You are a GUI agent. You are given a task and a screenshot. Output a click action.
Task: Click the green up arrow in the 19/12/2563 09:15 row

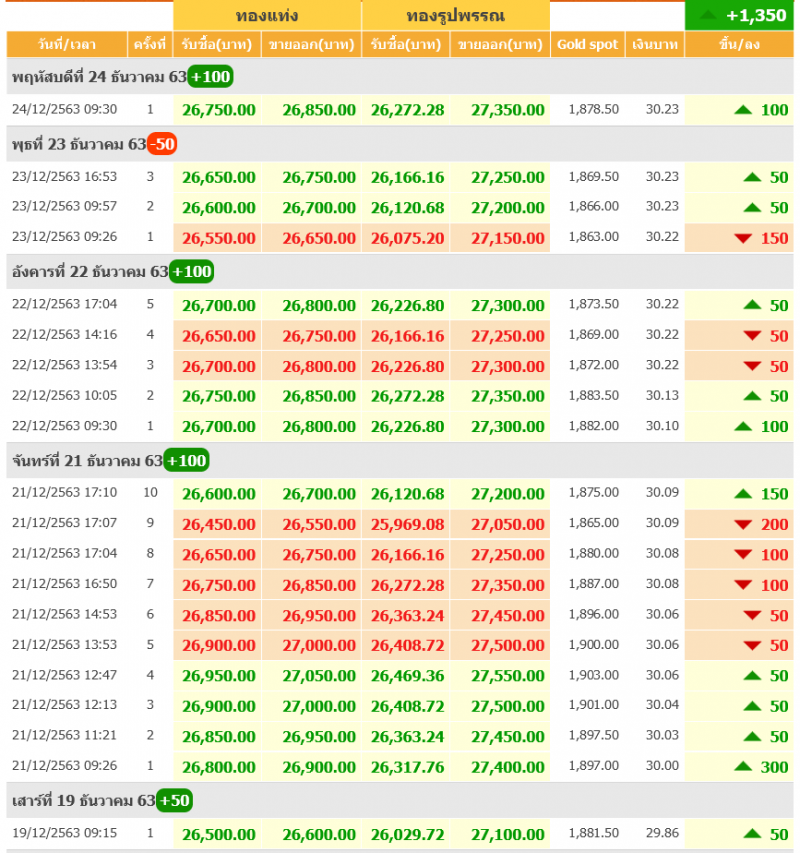pos(752,833)
